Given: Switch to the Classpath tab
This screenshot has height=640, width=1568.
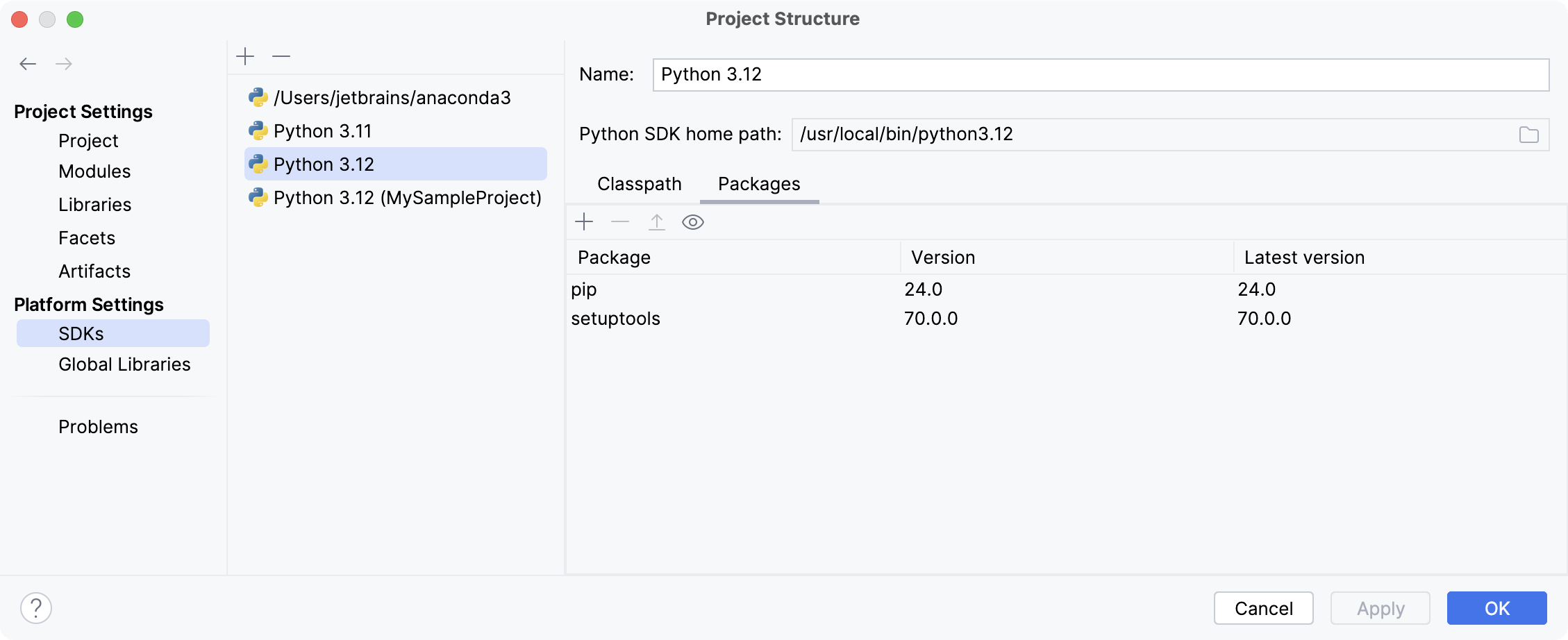Looking at the screenshot, I should point(639,184).
